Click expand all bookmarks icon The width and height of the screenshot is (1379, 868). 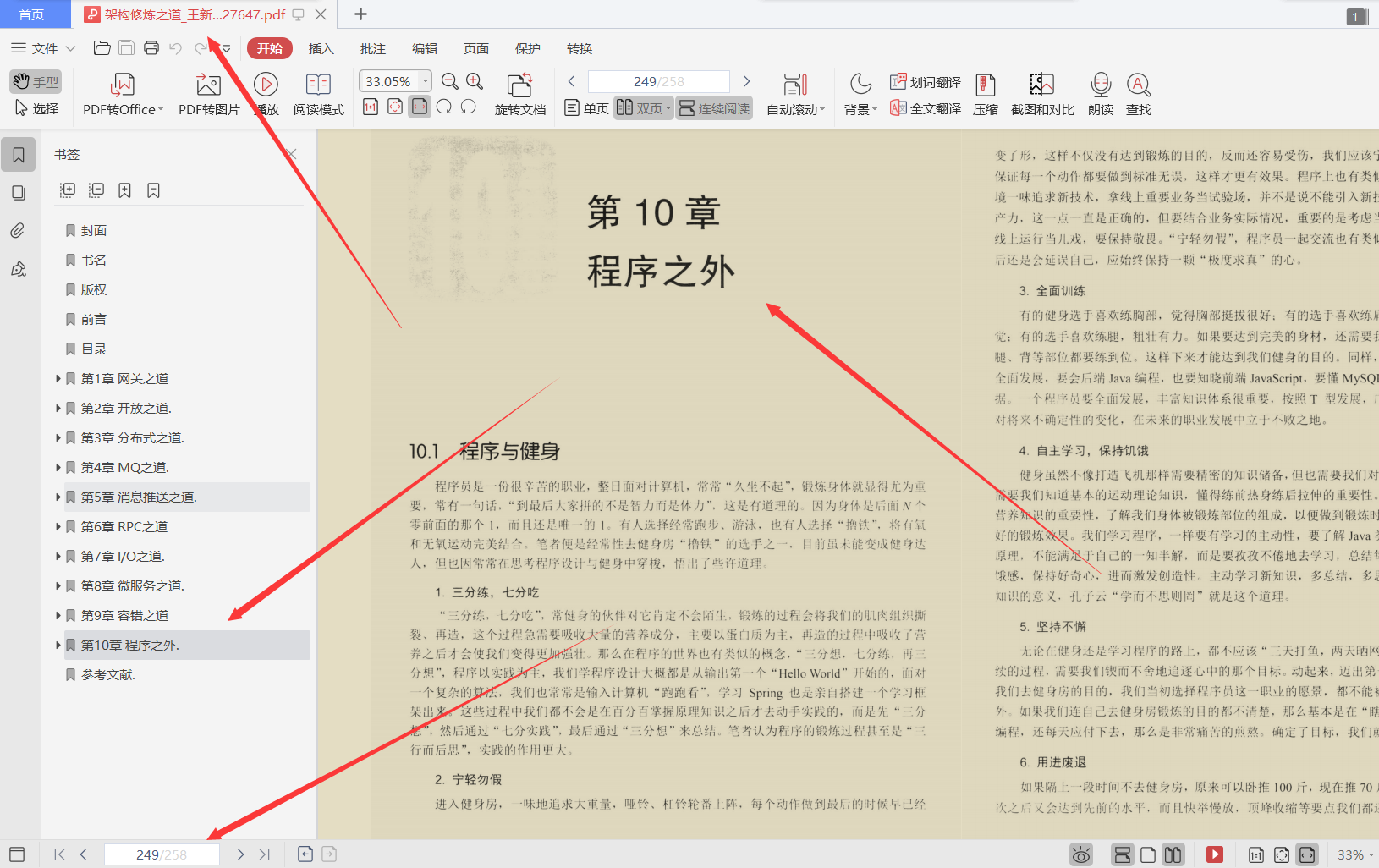point(68,190)
